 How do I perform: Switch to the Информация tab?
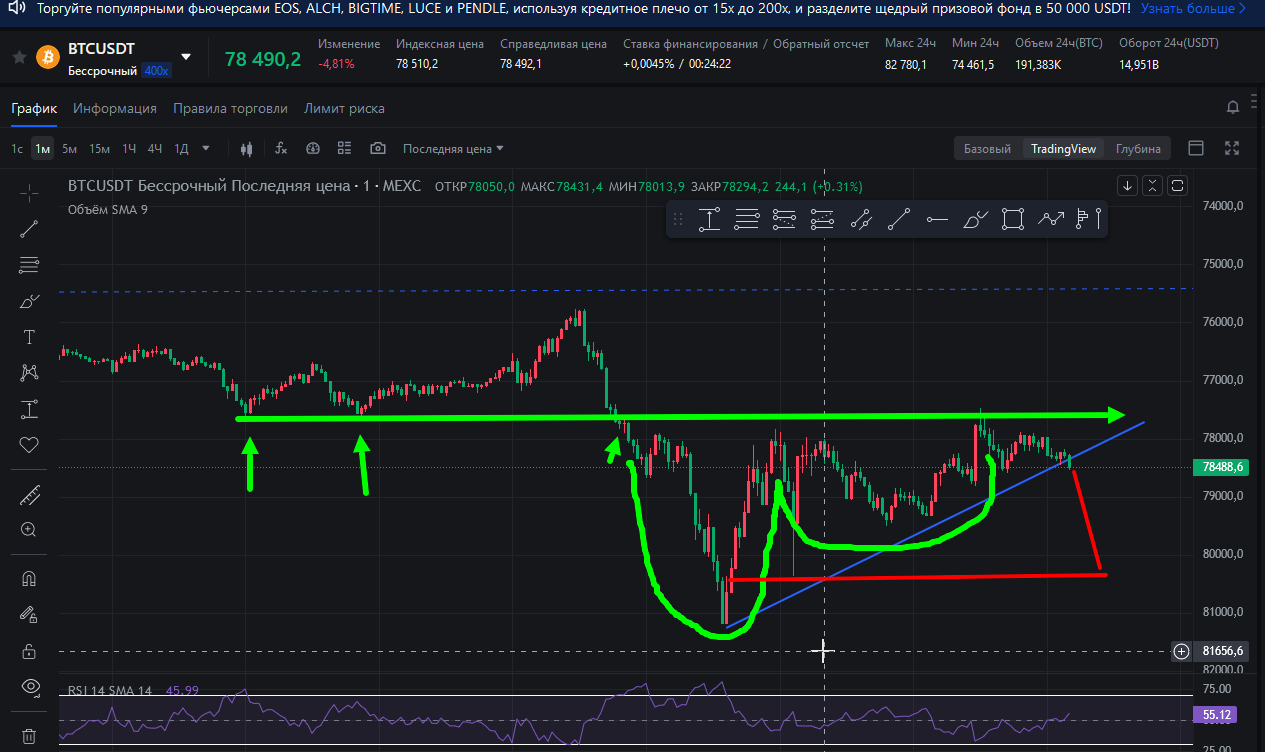pyautogui.click(x=114, y=108)
